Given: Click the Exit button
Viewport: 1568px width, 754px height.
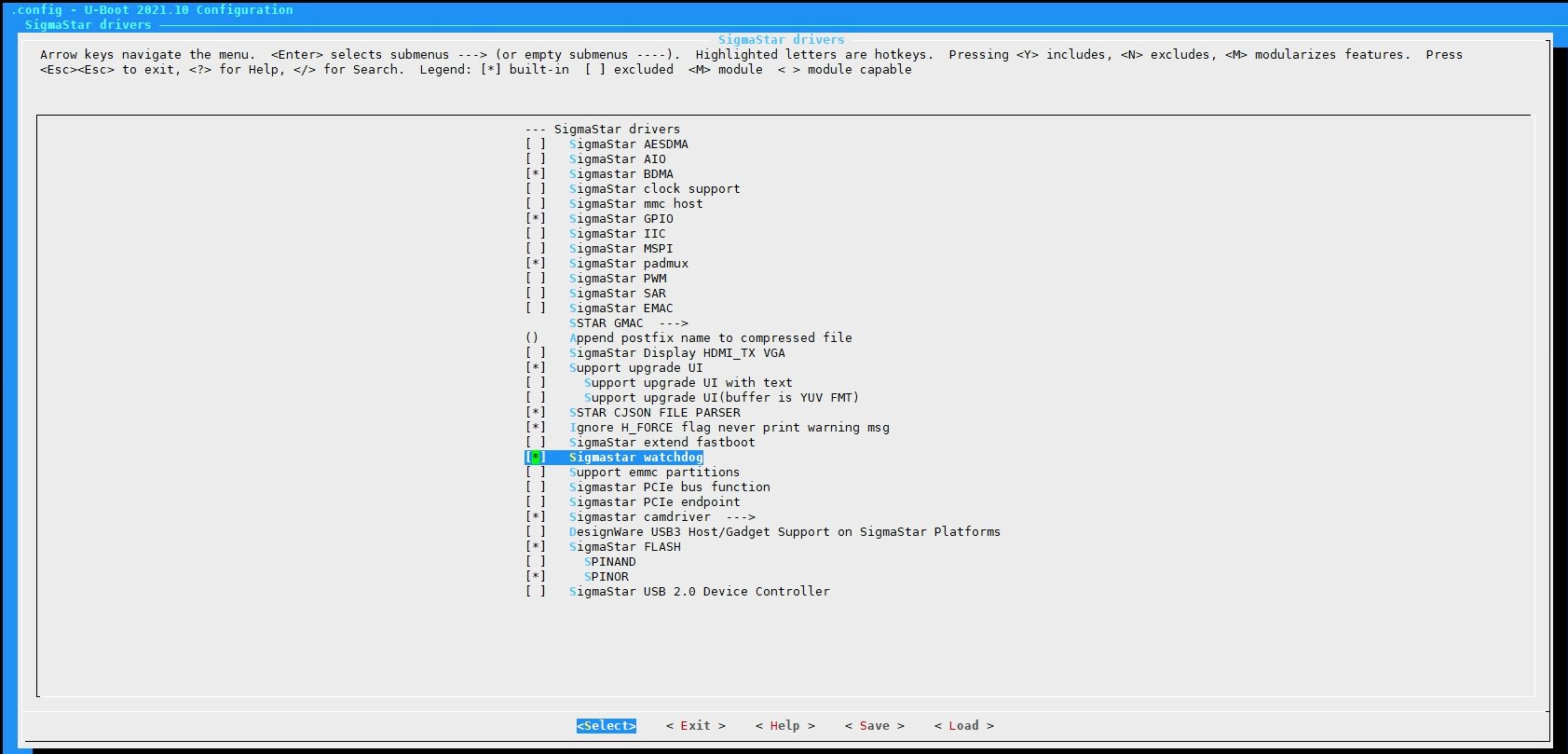Looking at the screenshot, I should [x=696, y=726].
